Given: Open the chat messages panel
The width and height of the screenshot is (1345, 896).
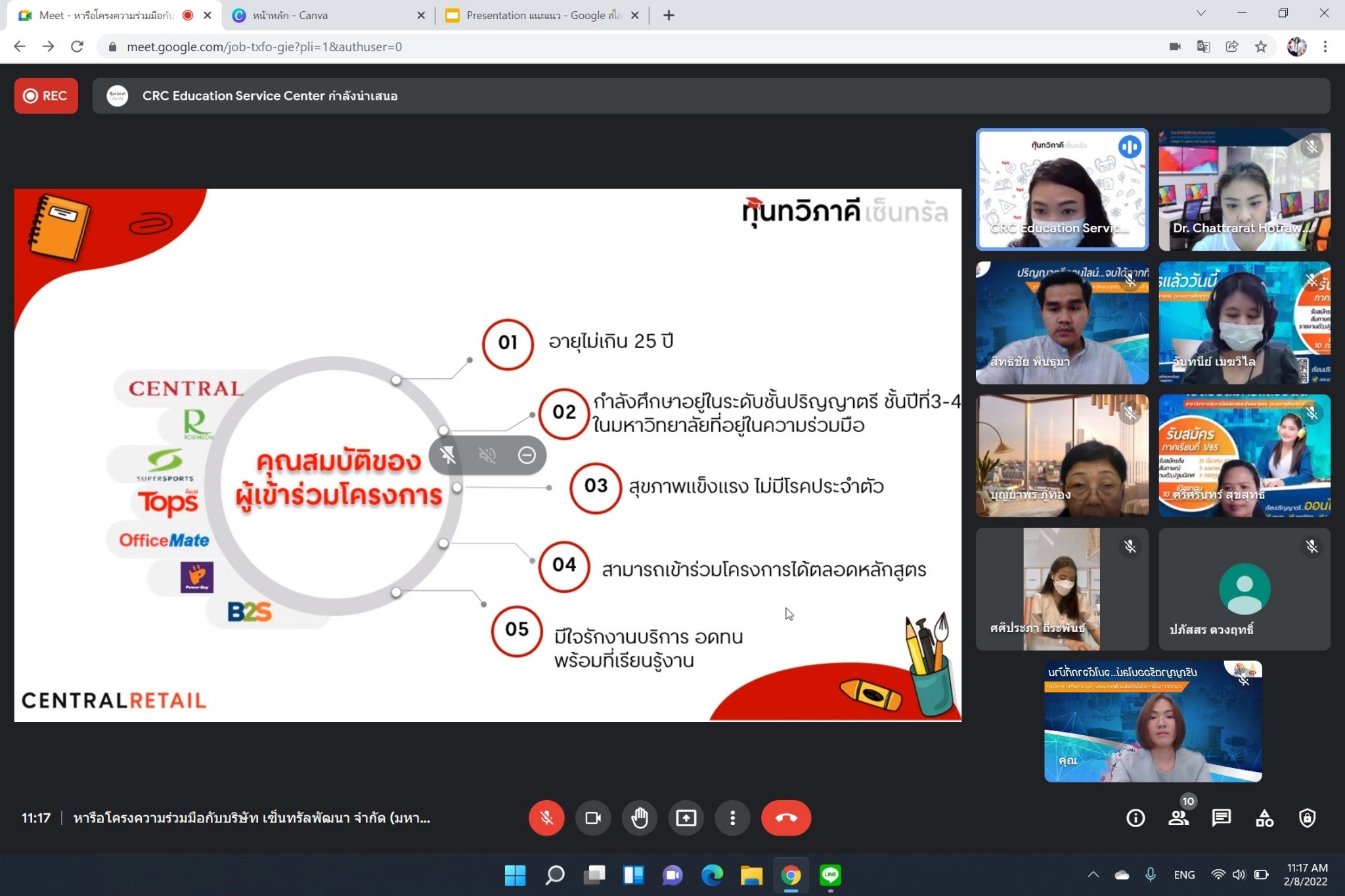Looking at the screenshot, I should tap(1221, 818).
